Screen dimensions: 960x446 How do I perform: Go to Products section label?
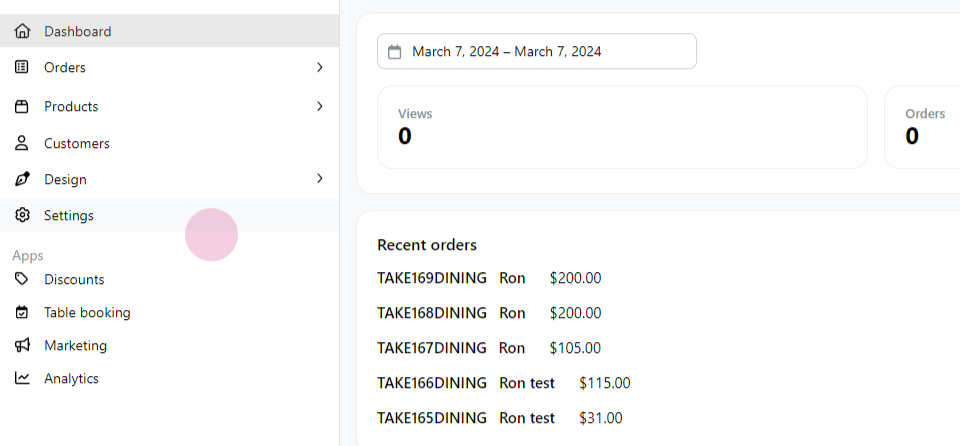click(x=71, y=107)
